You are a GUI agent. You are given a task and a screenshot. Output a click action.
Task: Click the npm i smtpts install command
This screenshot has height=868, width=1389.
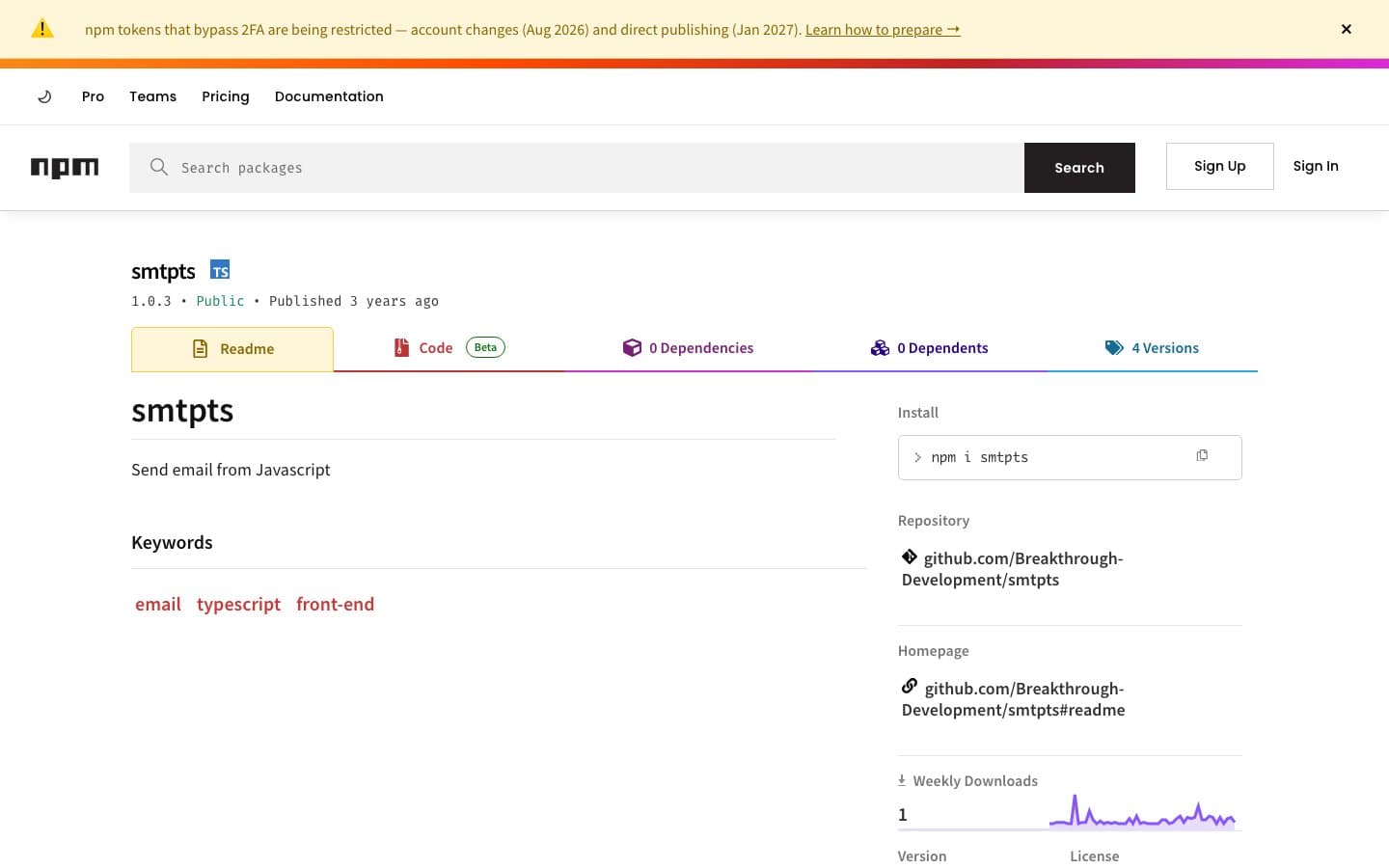(979, 457)
